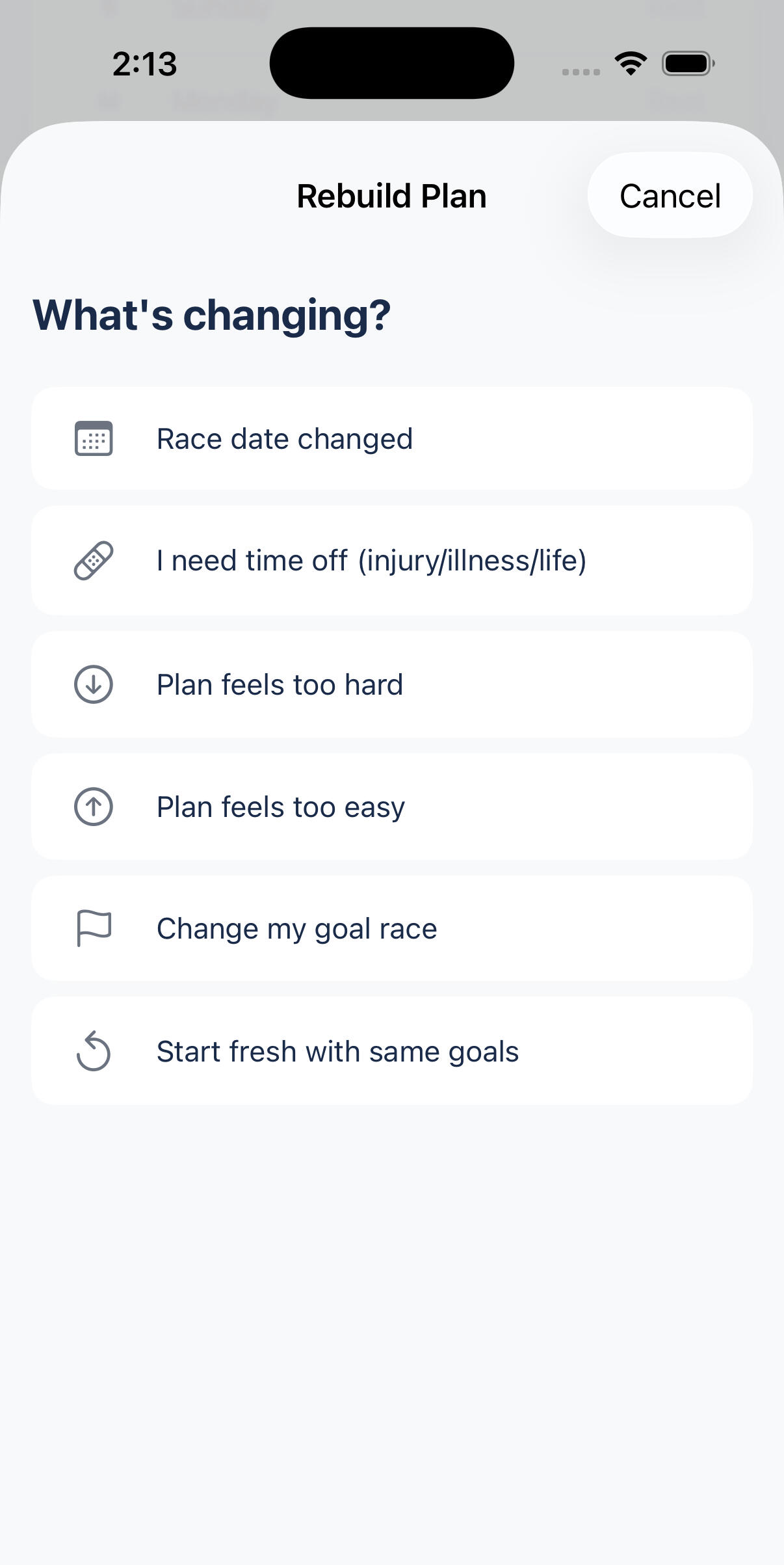Select the "Plan feels too hard" label

click(x=280, y=685)
